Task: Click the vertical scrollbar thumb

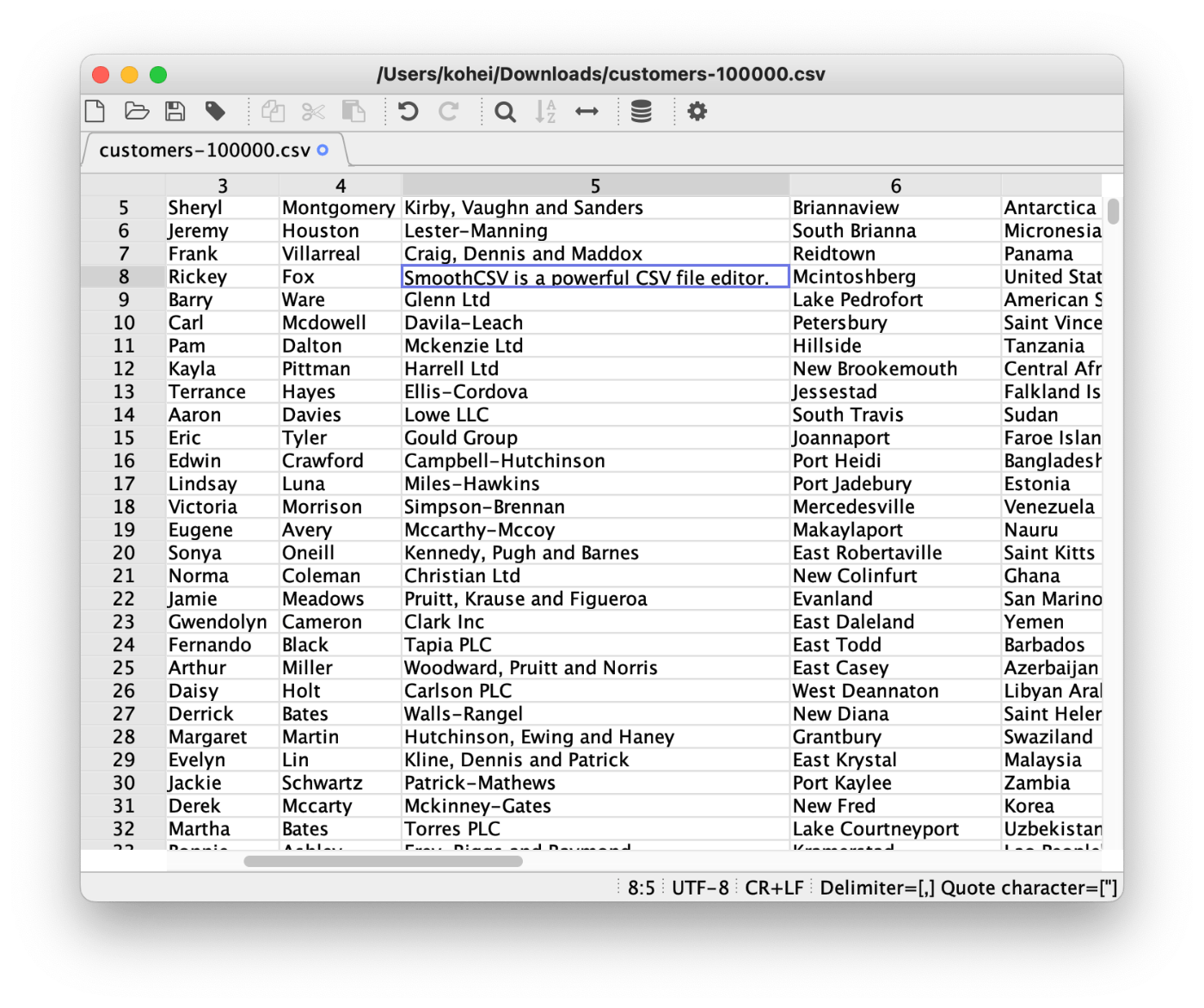Action: (x=1113, y=211)
